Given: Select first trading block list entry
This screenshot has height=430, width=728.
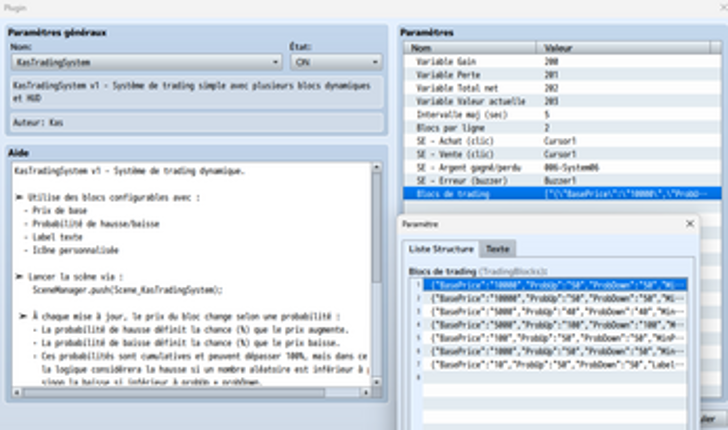Looking at the screenshot, I should tap(555, 285).
